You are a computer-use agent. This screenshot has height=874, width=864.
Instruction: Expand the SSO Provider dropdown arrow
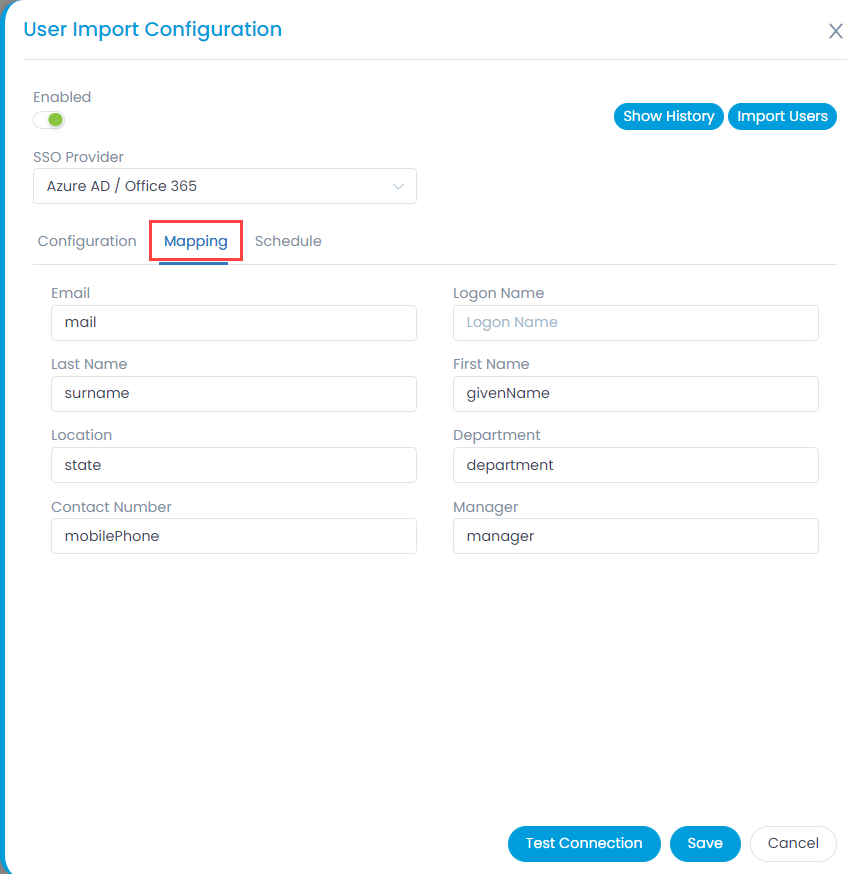398,186
